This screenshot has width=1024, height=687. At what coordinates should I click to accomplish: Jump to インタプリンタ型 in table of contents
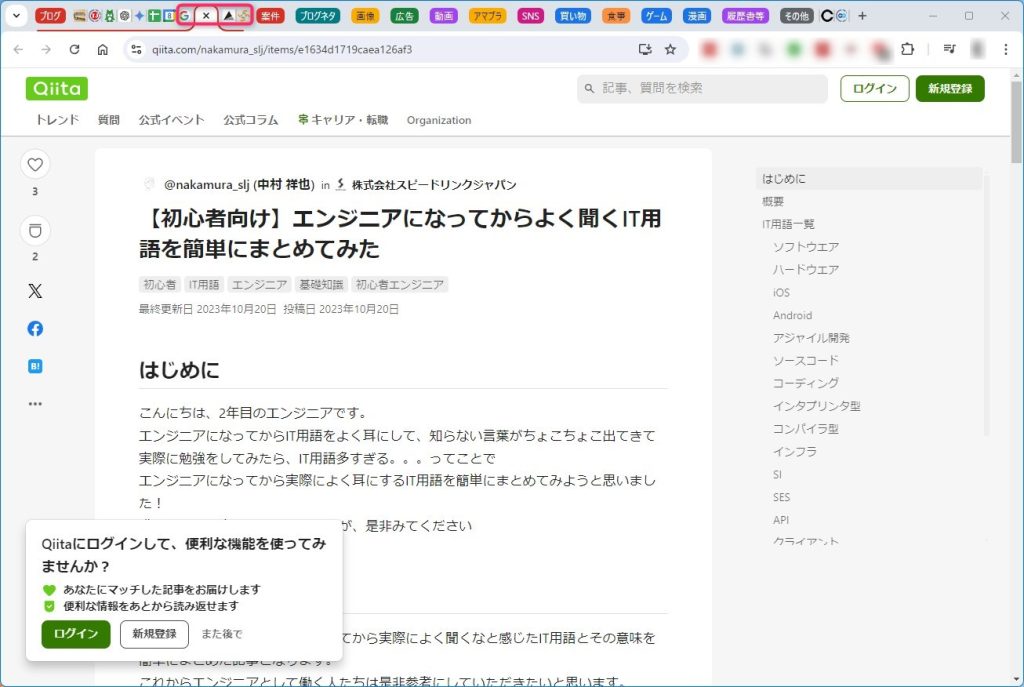tap(816, 406)
